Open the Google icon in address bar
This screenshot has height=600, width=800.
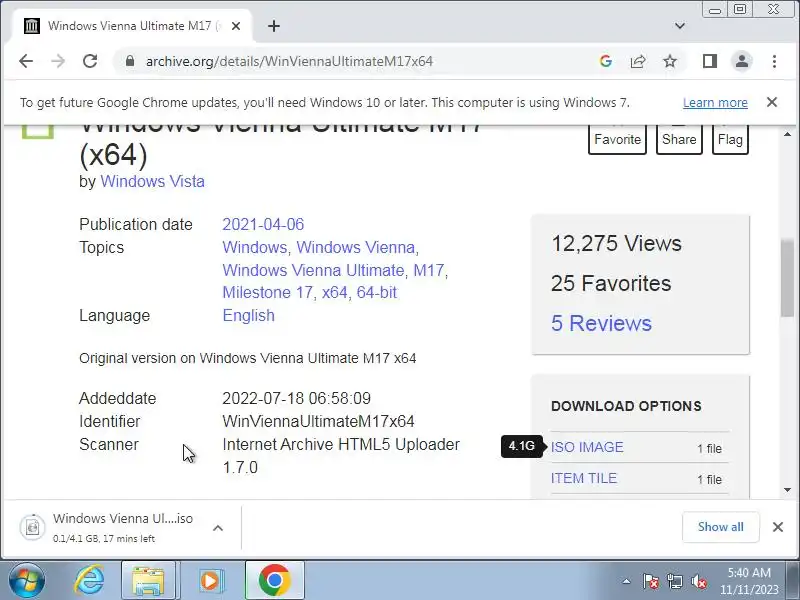pyautogui.click(x=606, y=61)
